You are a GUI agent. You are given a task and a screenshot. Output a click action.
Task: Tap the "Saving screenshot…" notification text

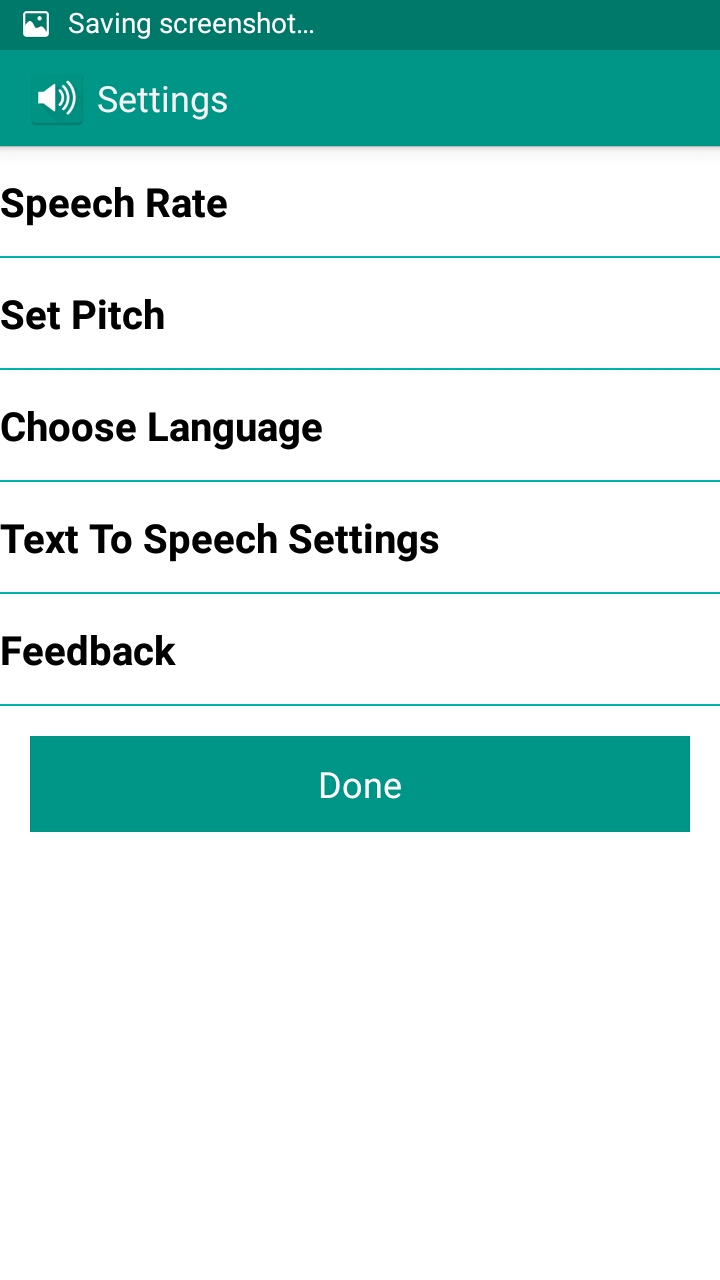click(x=191, y=24)
